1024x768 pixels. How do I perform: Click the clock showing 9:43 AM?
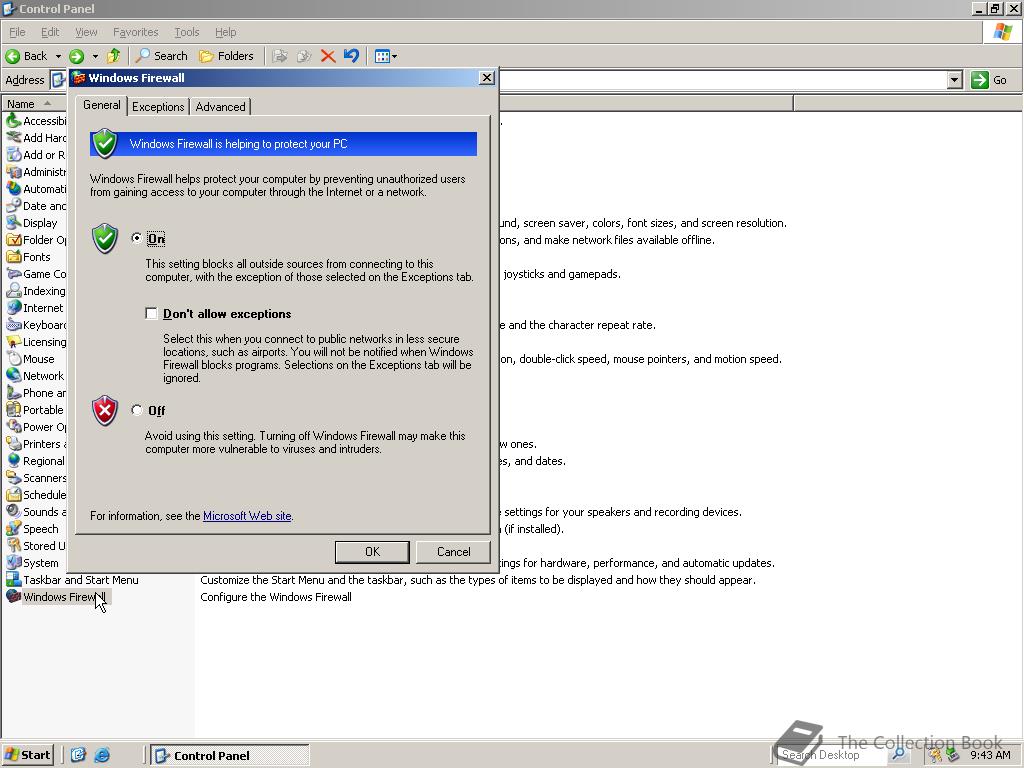coord(990,755)
